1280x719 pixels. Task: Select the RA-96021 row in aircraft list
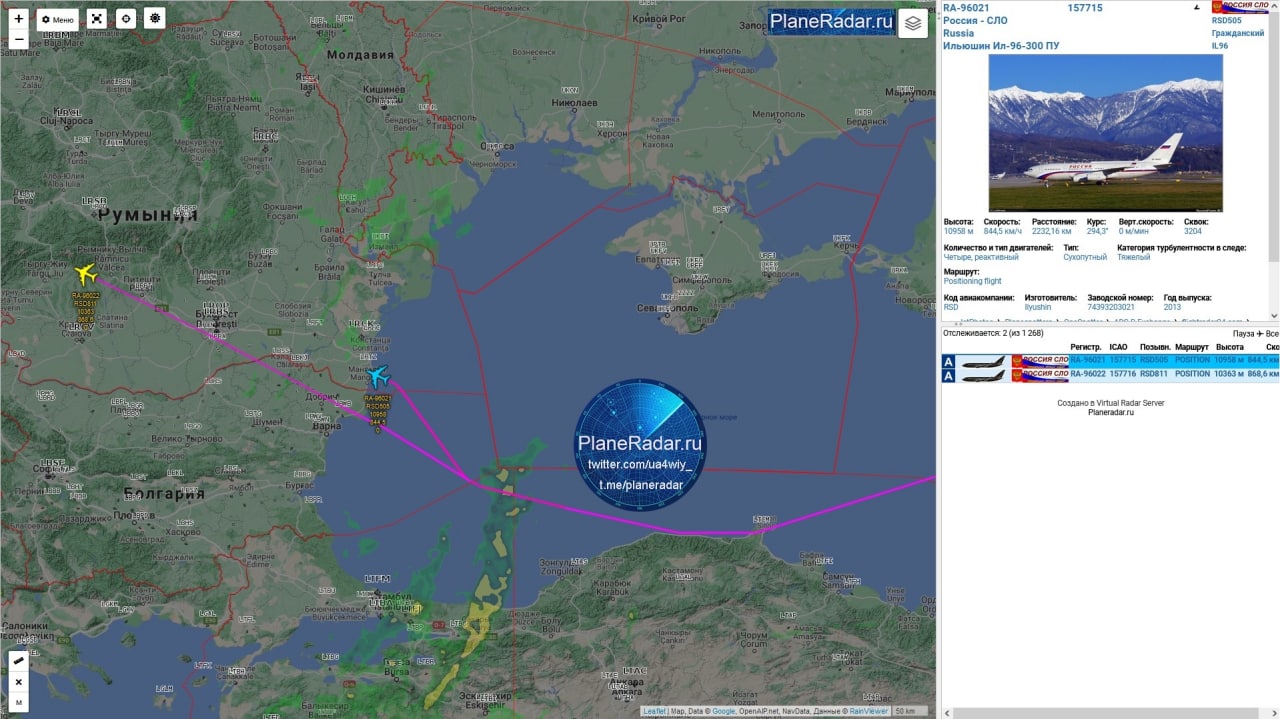[x=1111, y=360]
